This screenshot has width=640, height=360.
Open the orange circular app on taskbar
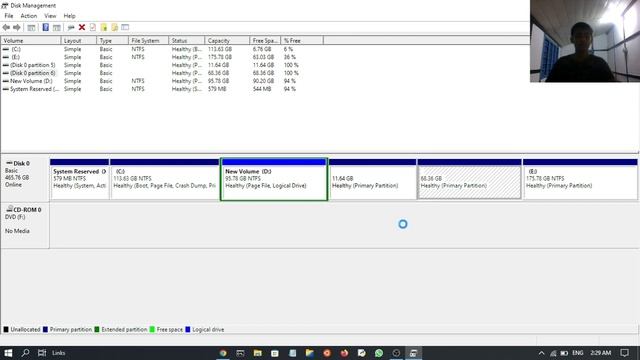coord(327,353)
